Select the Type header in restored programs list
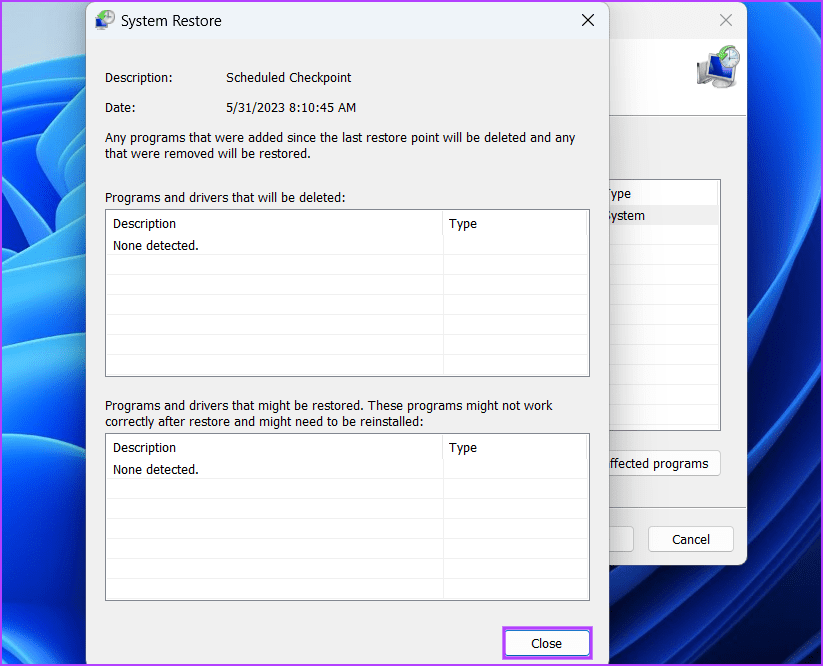Viewport: 823px width, 666px height. pos(463,447)
